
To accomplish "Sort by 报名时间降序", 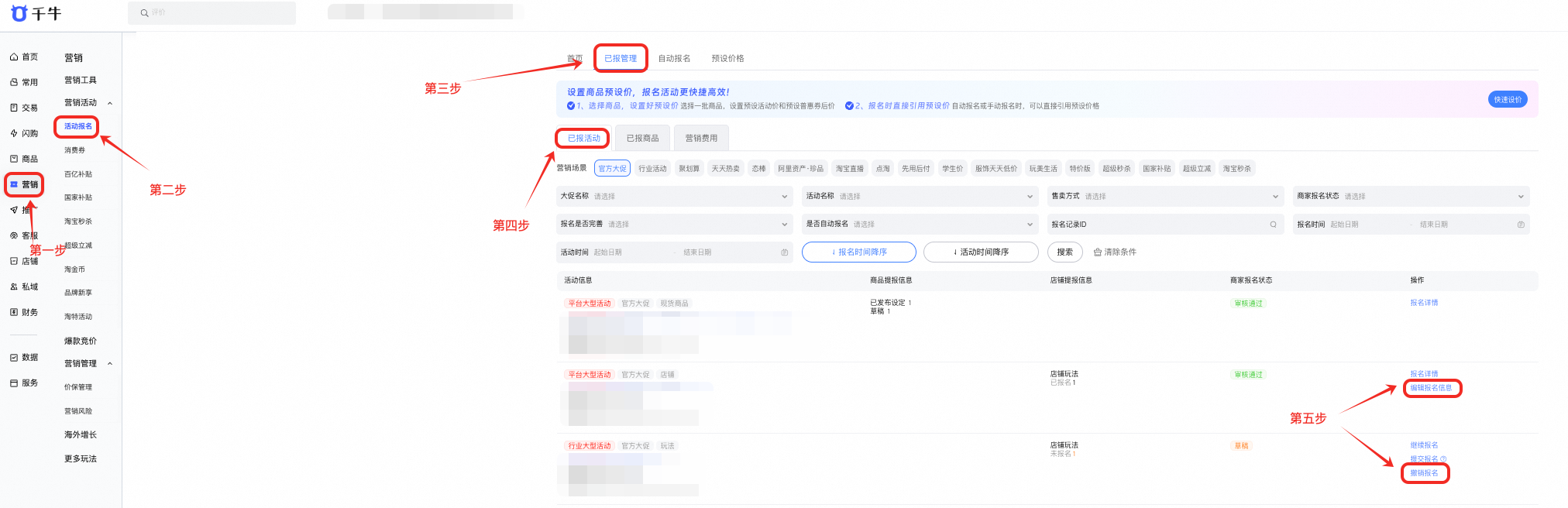I will tap(858, 252).
